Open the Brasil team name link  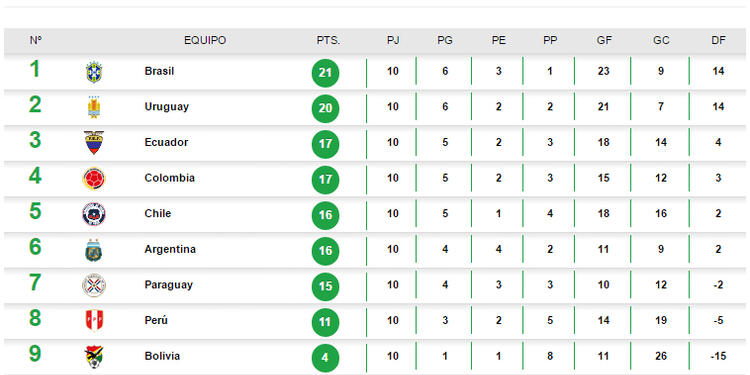click(159, 71)
